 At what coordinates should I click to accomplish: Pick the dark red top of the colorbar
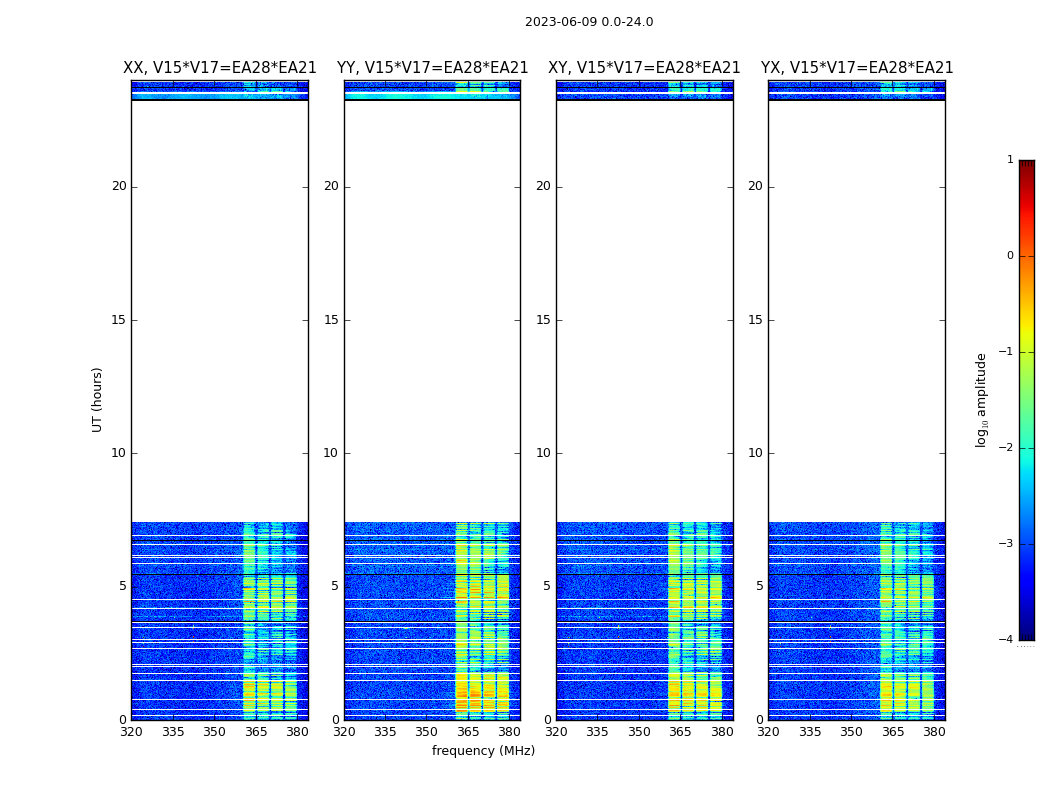[1026, 165]
